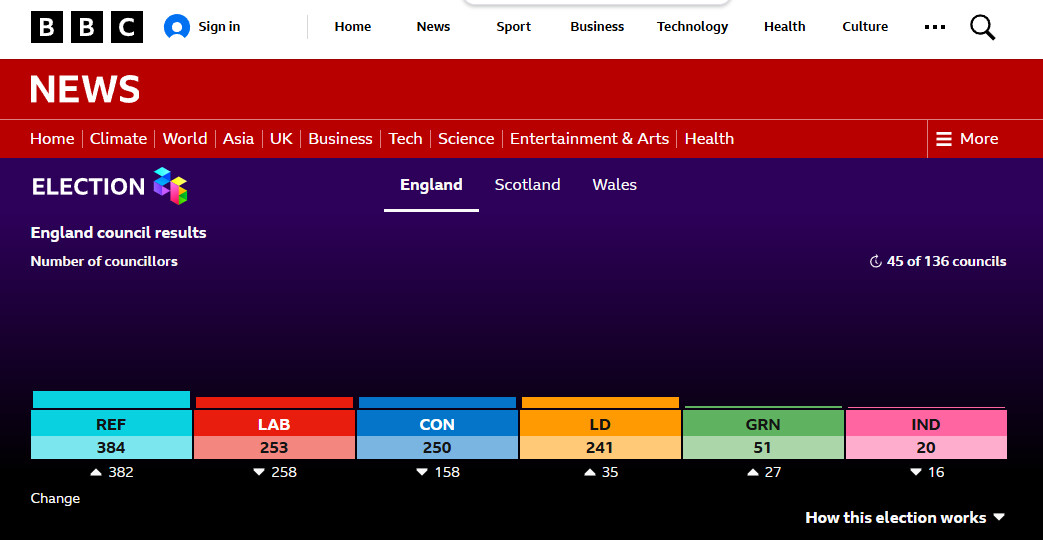Click the BBC logo
This screenshot has height=540, width=1043.
click(86, 27)
